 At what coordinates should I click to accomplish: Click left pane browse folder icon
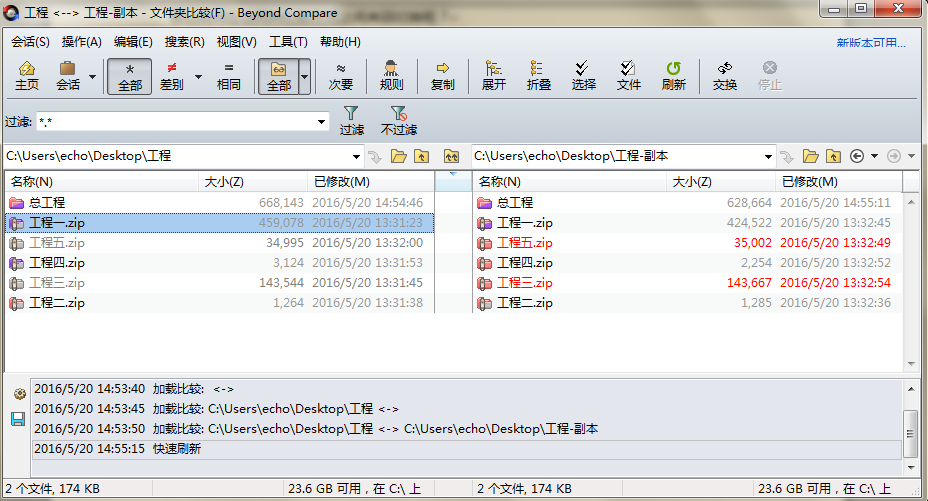click(399, 157)
